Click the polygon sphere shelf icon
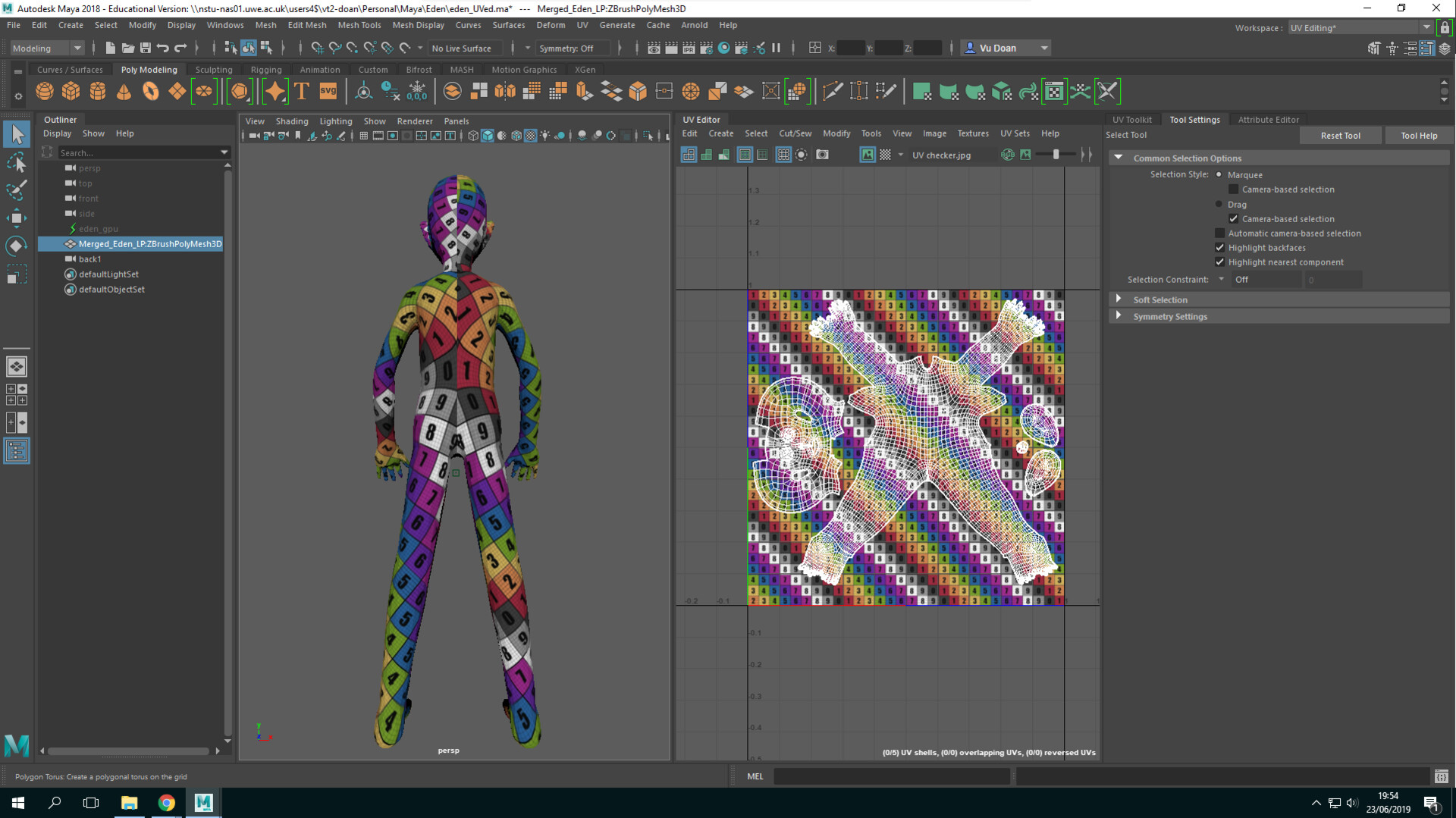This screenshot has height=818, width=1456. (45, 92)
